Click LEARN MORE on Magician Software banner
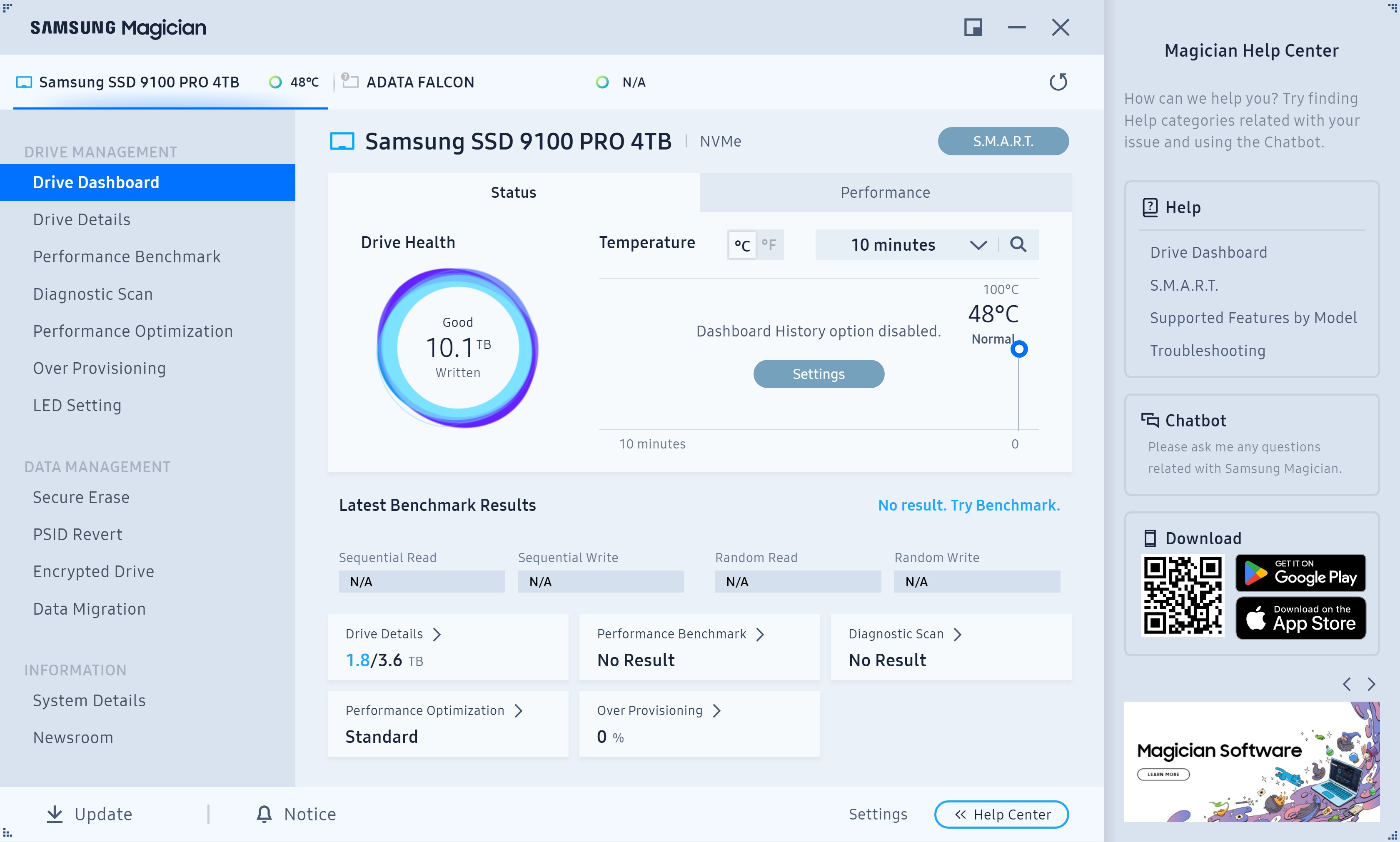This screenshot has height=842, width=1400. tap(1163, 775)
